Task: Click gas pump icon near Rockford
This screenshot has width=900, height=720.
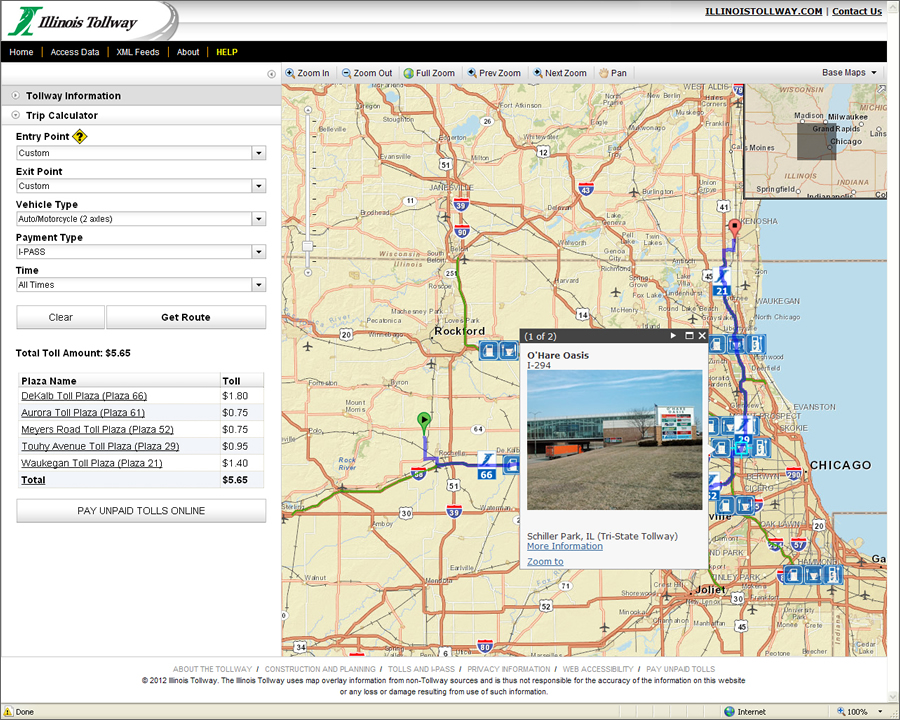Action: (488, 349)
